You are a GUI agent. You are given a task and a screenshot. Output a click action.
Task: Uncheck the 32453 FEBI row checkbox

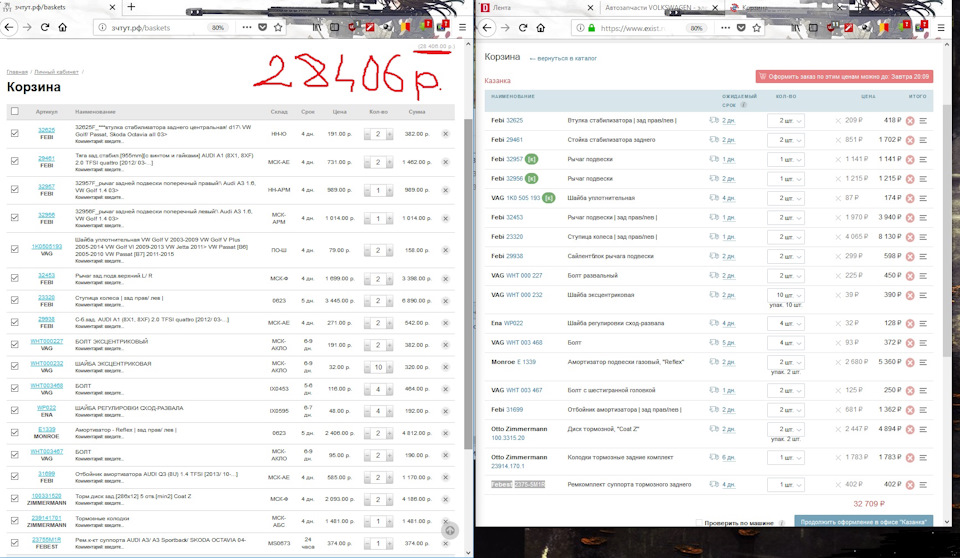pyautogui.click(x=15, y=278)
